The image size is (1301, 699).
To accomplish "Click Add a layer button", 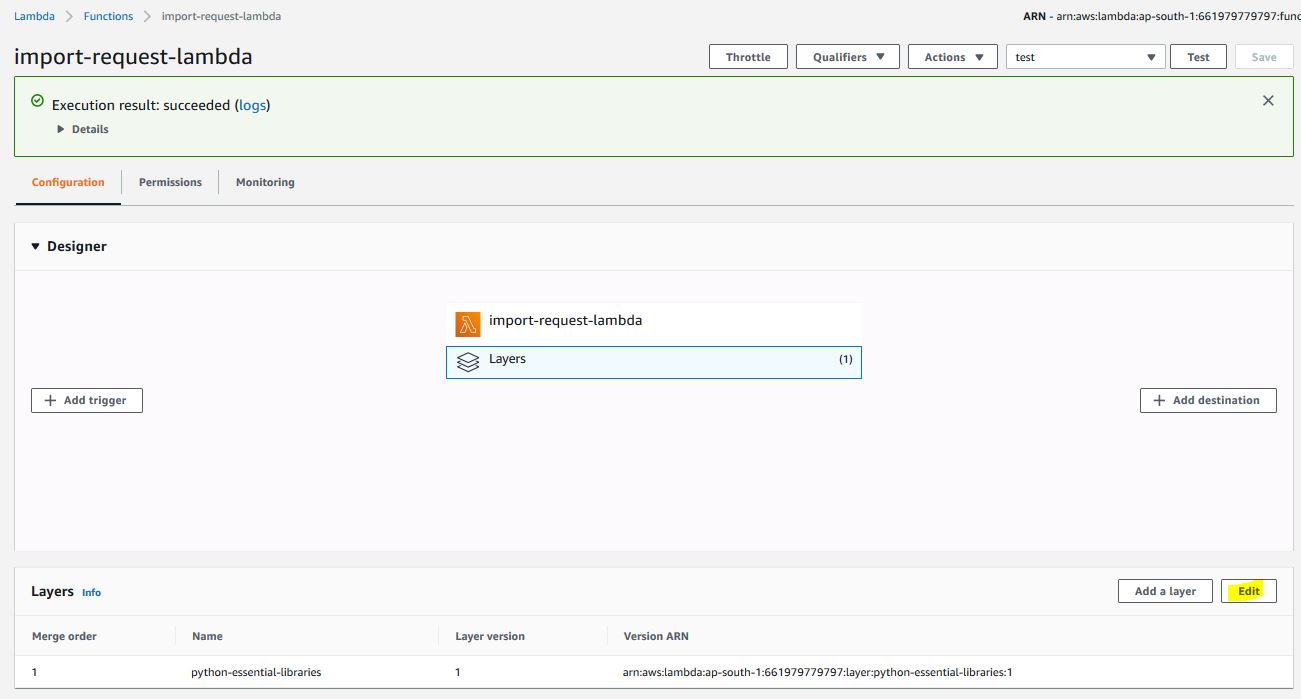I will click(1165, 591).
